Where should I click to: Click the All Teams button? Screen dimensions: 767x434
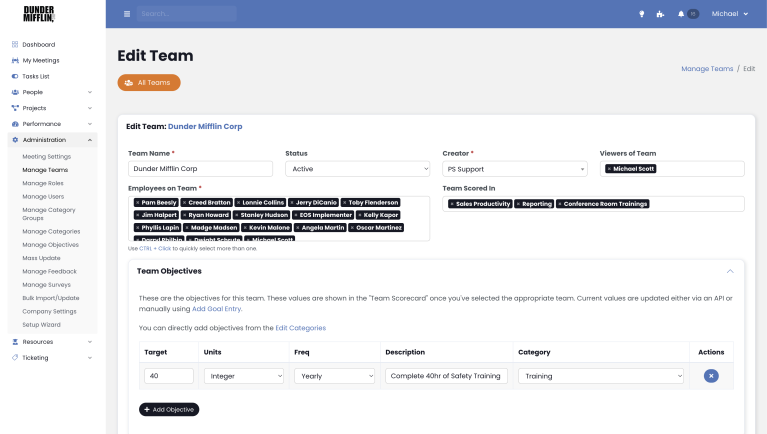149,82
